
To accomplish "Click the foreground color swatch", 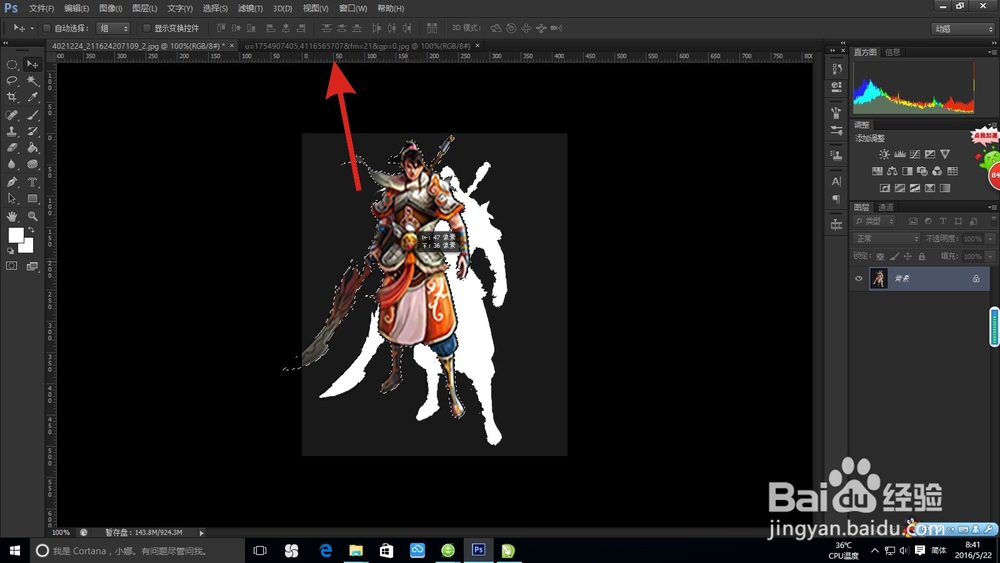I will click(16, 235).
